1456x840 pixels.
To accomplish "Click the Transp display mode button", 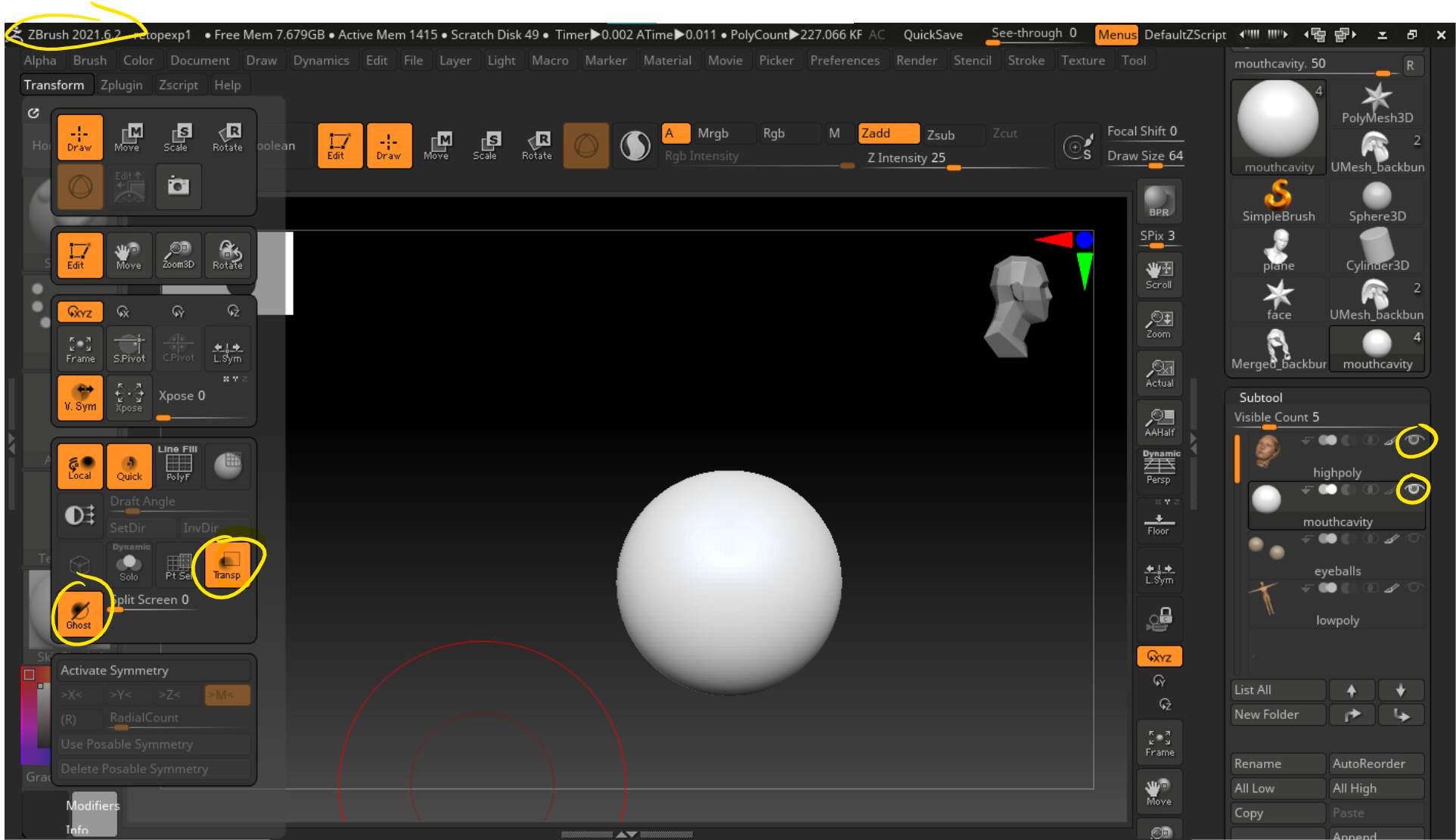I will (226, 563).
